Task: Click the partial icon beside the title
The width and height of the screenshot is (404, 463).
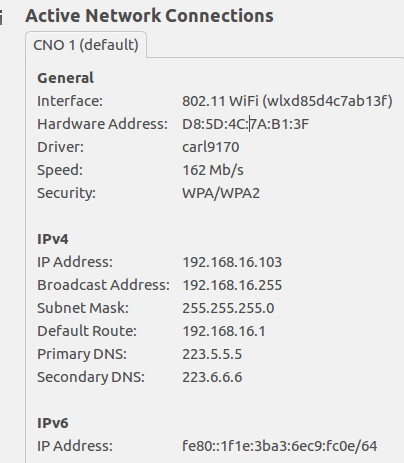Action: tap(1, 17)
